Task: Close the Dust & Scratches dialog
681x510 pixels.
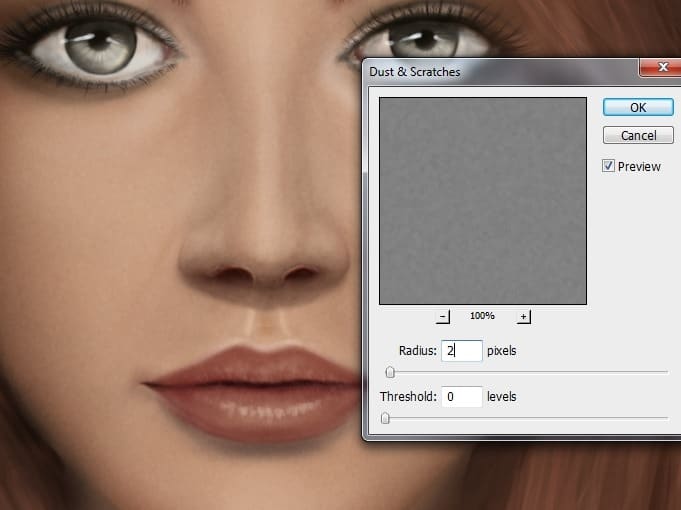Action: (661, 67)
